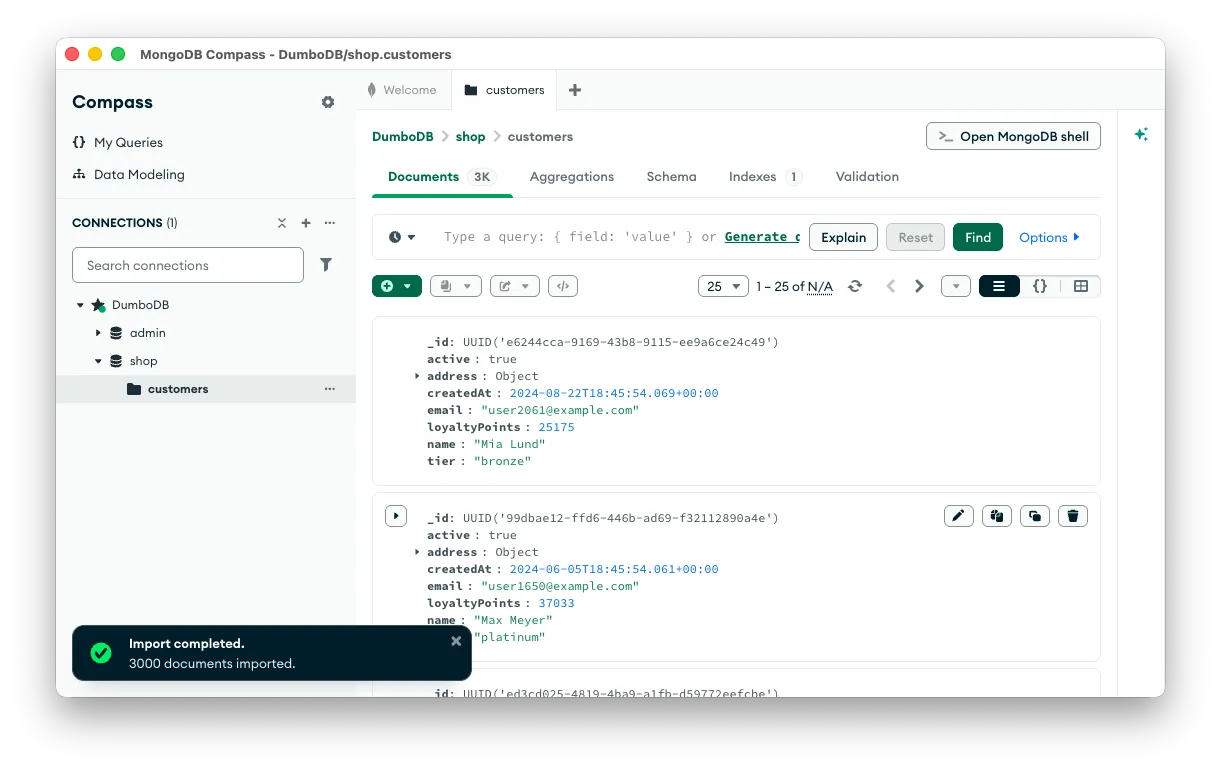Run query with Find button
Viewport: 1221px width, 771px height.
pyautogui.click(x=978, y=237)
